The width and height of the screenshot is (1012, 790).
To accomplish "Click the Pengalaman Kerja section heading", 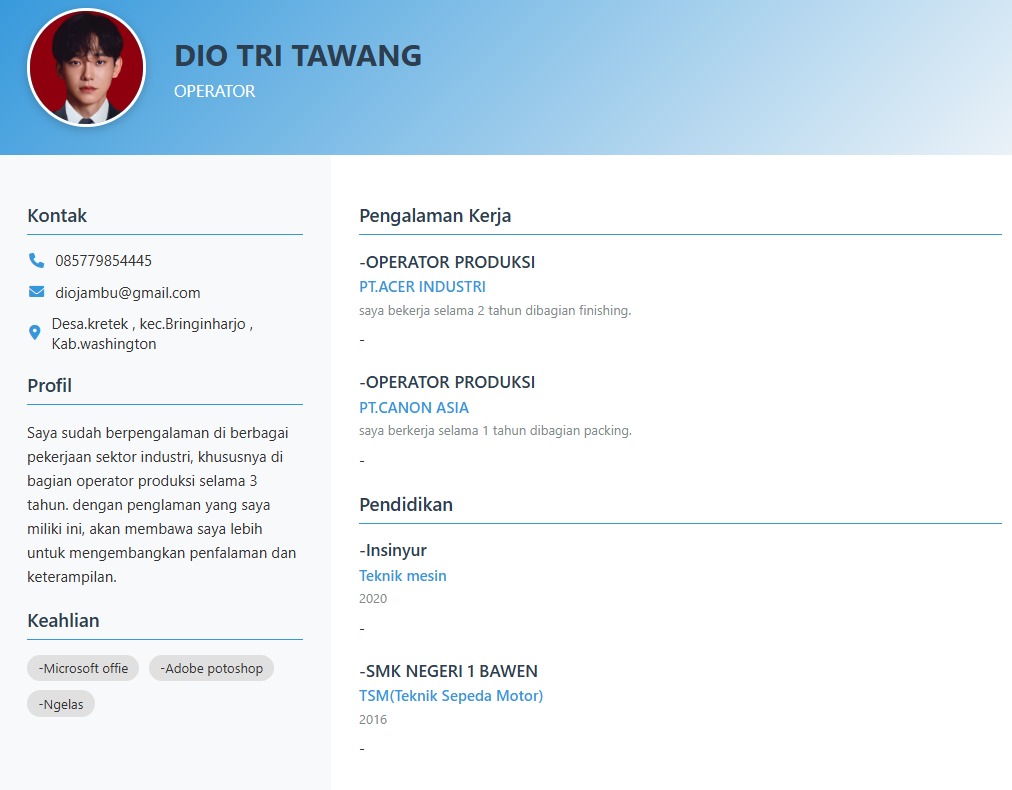I will point(435,215).
